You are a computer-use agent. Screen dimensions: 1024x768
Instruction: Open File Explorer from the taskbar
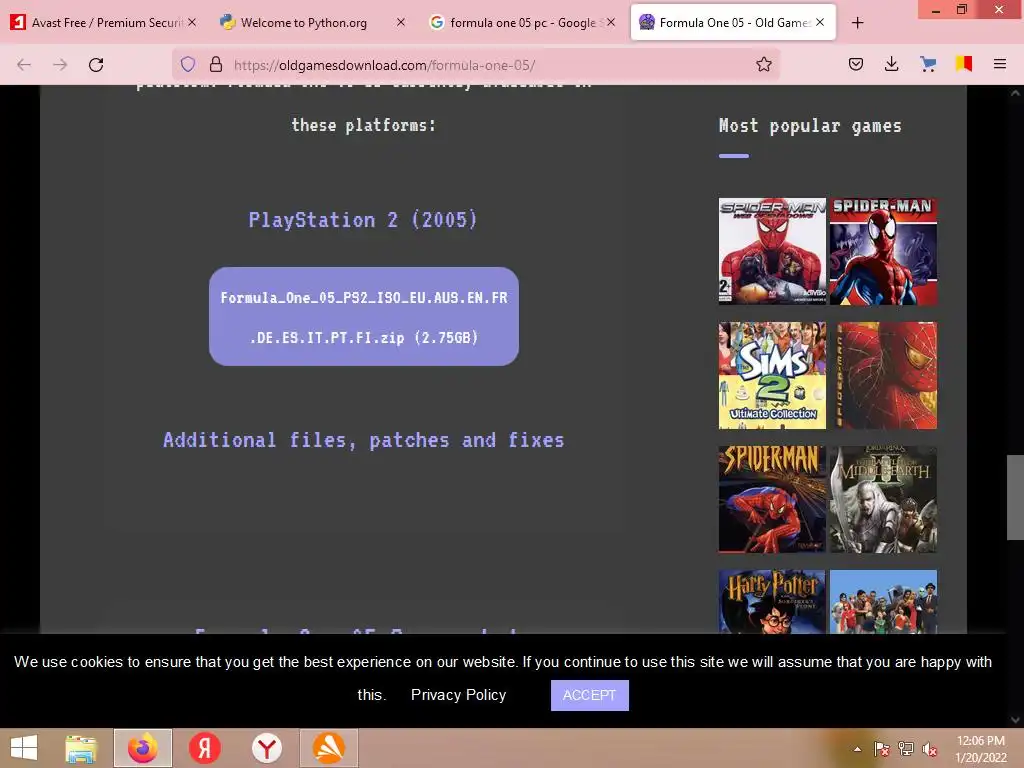pos(81,748)
